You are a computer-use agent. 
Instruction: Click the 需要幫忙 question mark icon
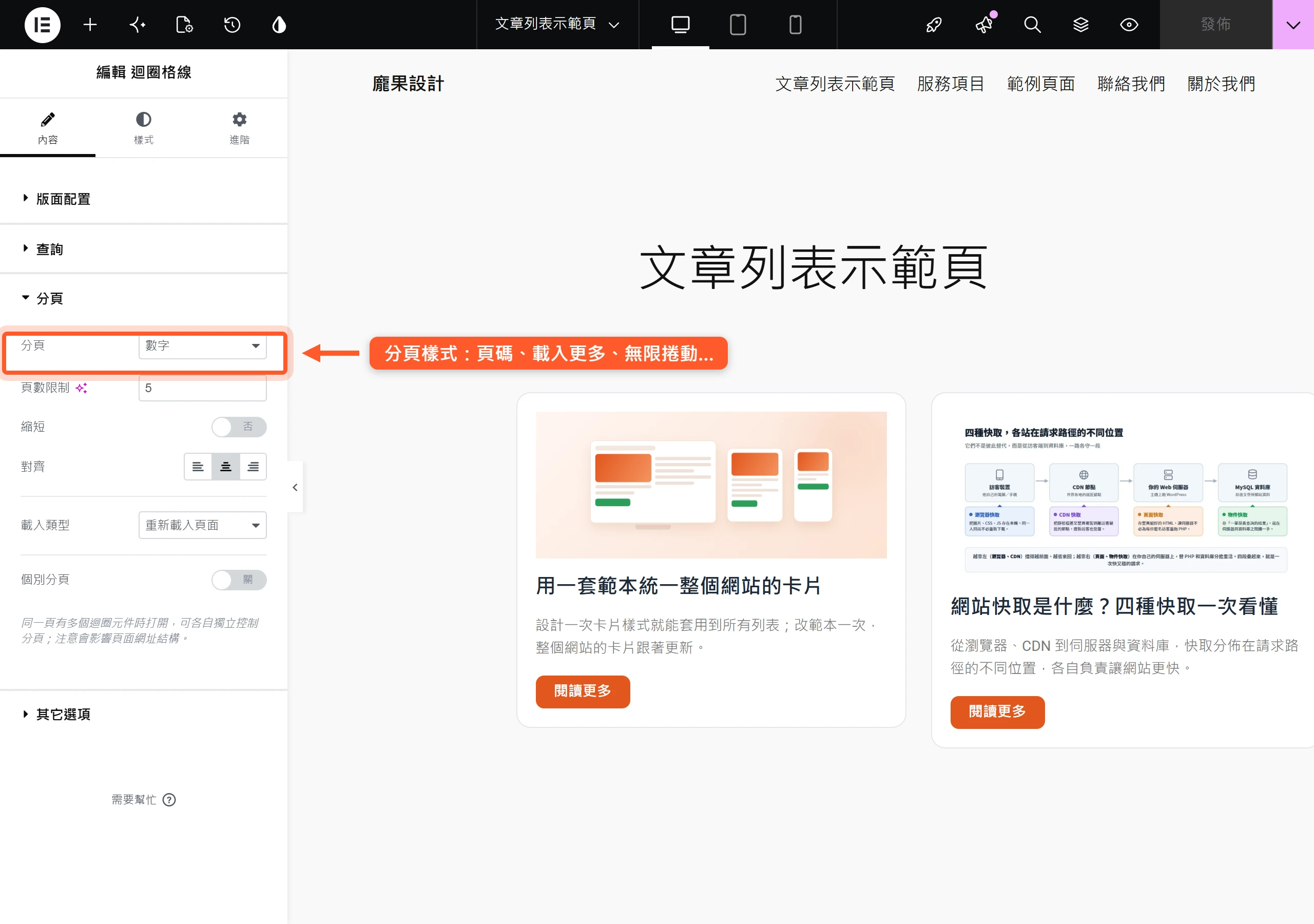coord(169,800)
